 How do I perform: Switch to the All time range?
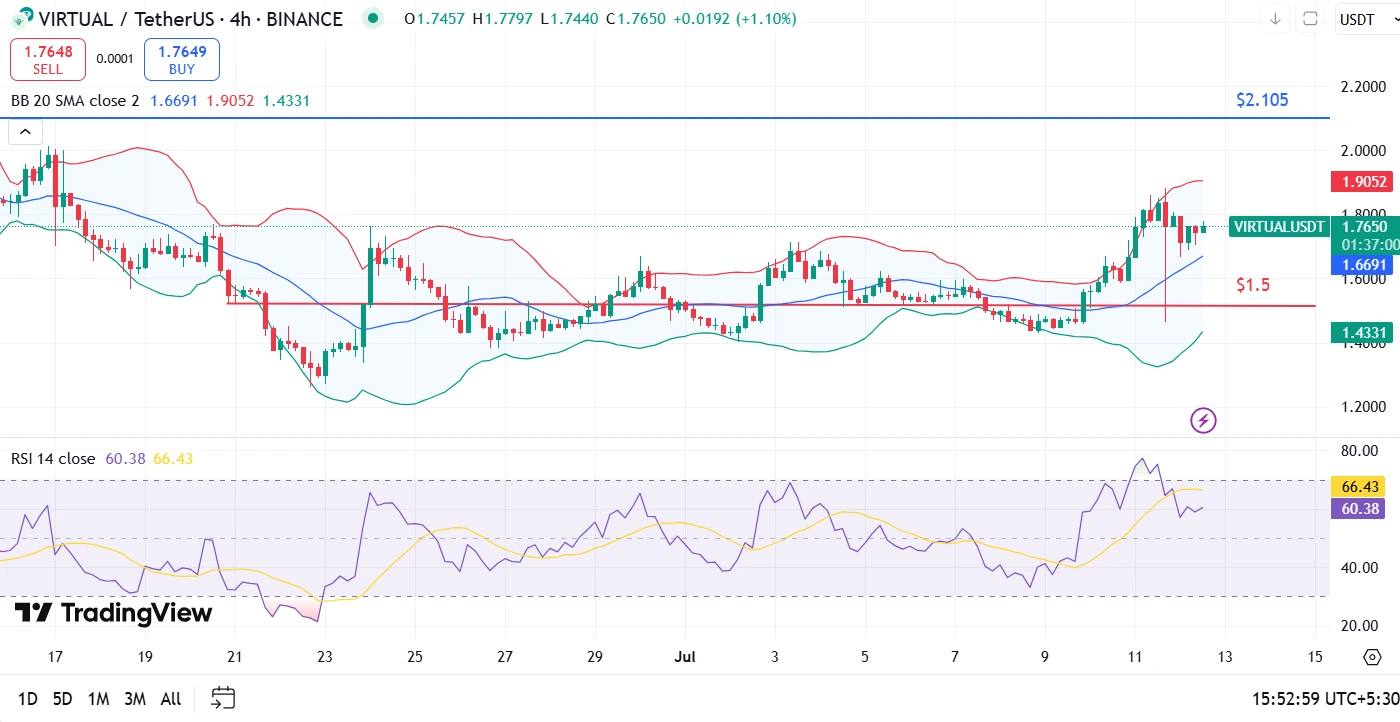coord(171,698)
